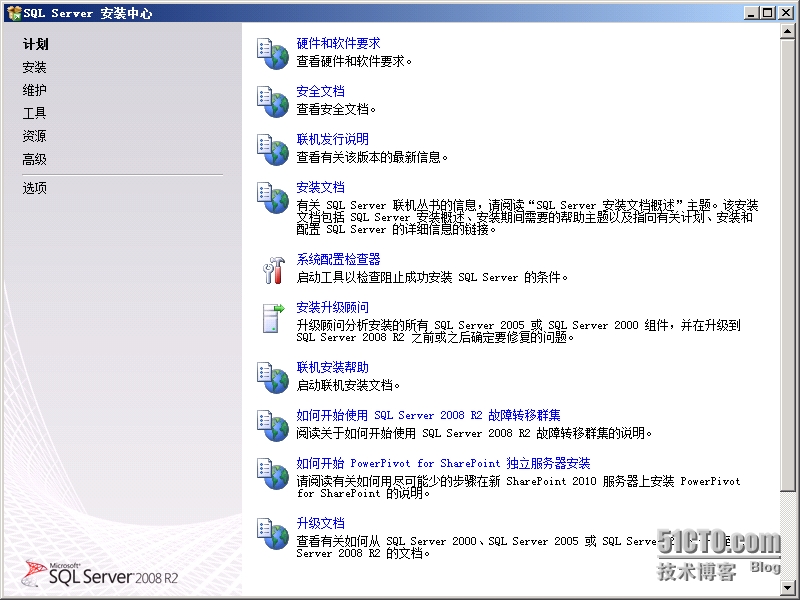
Task: Click the text 启动联机安装文档。
Action: pos(348,385)
